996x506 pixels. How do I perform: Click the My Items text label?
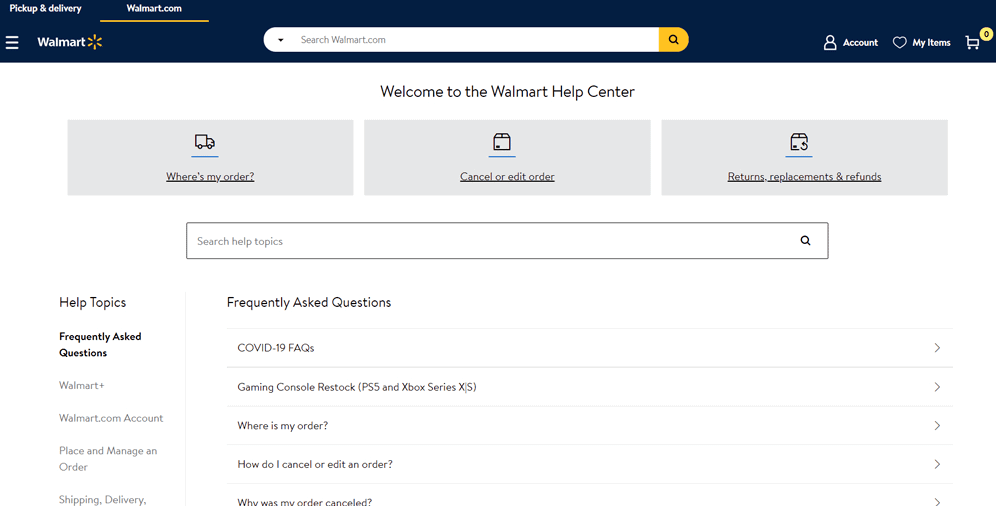(931, 43)
